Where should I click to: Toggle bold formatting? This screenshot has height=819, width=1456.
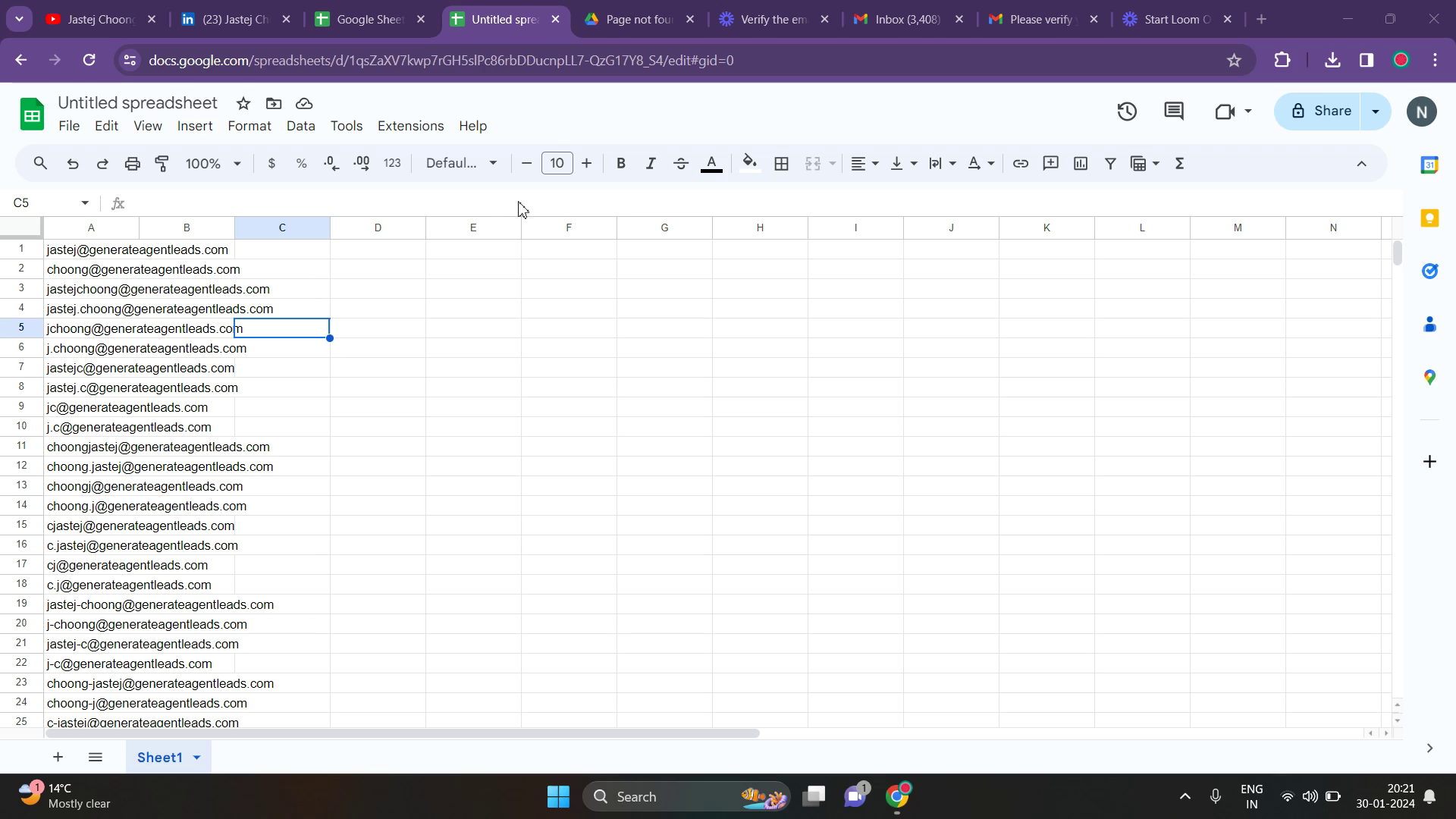pyautogui.click(x=621, y=164)
